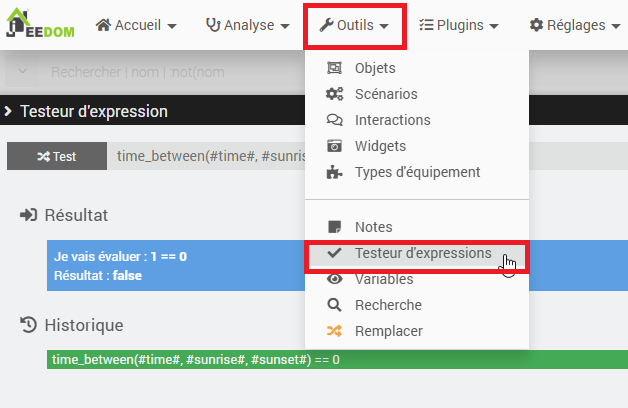Viewport: 628px width, 408px height.
Task: Click the Scénarios gears icon
Action: click(x=335, y=94)
